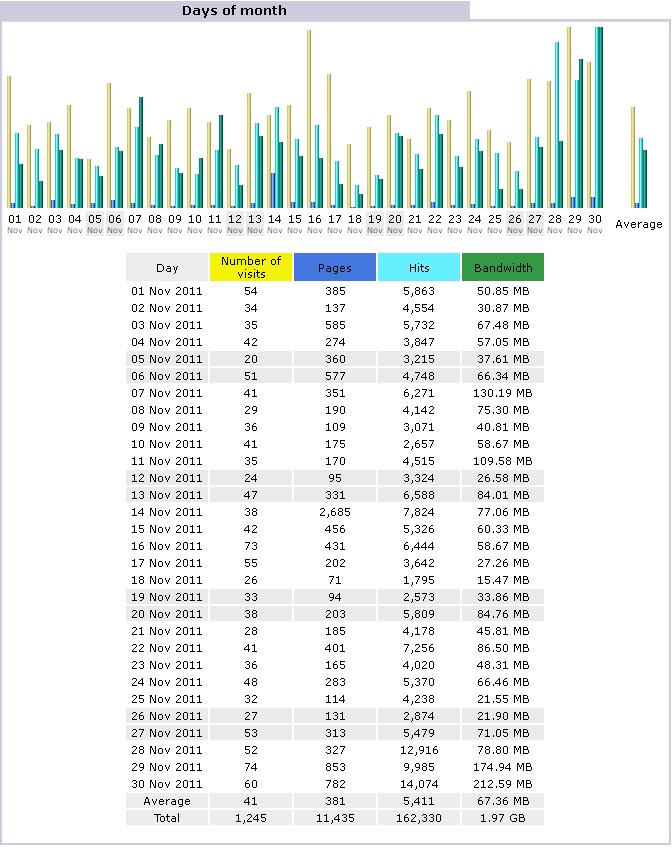Screen dimensions: 672x847
Task: Click the chart axis label 01 Nov
Action: coord(15,224)
